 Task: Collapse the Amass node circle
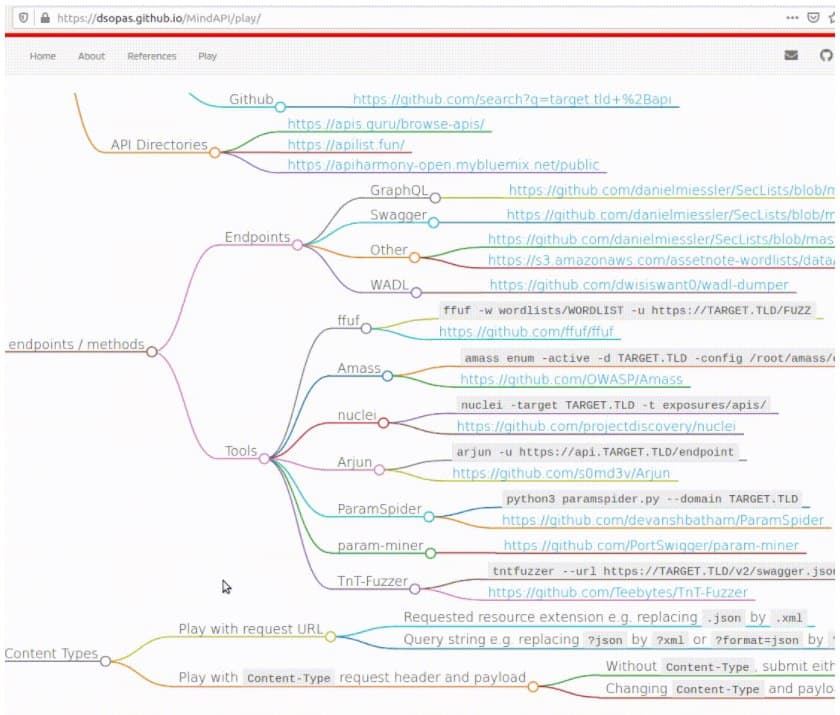(x=387, y=376)
